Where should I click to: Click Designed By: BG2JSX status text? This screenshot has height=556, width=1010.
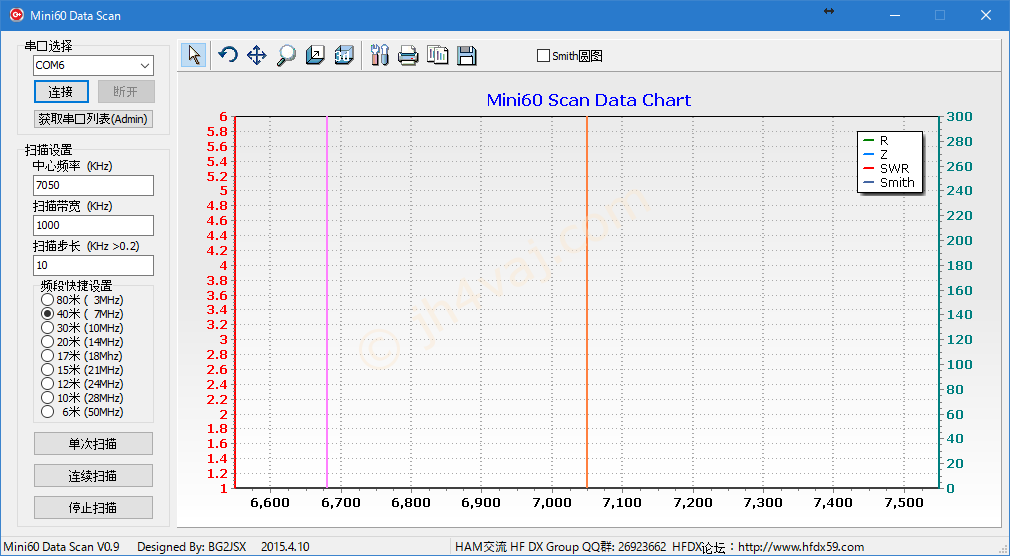point(192,547)
